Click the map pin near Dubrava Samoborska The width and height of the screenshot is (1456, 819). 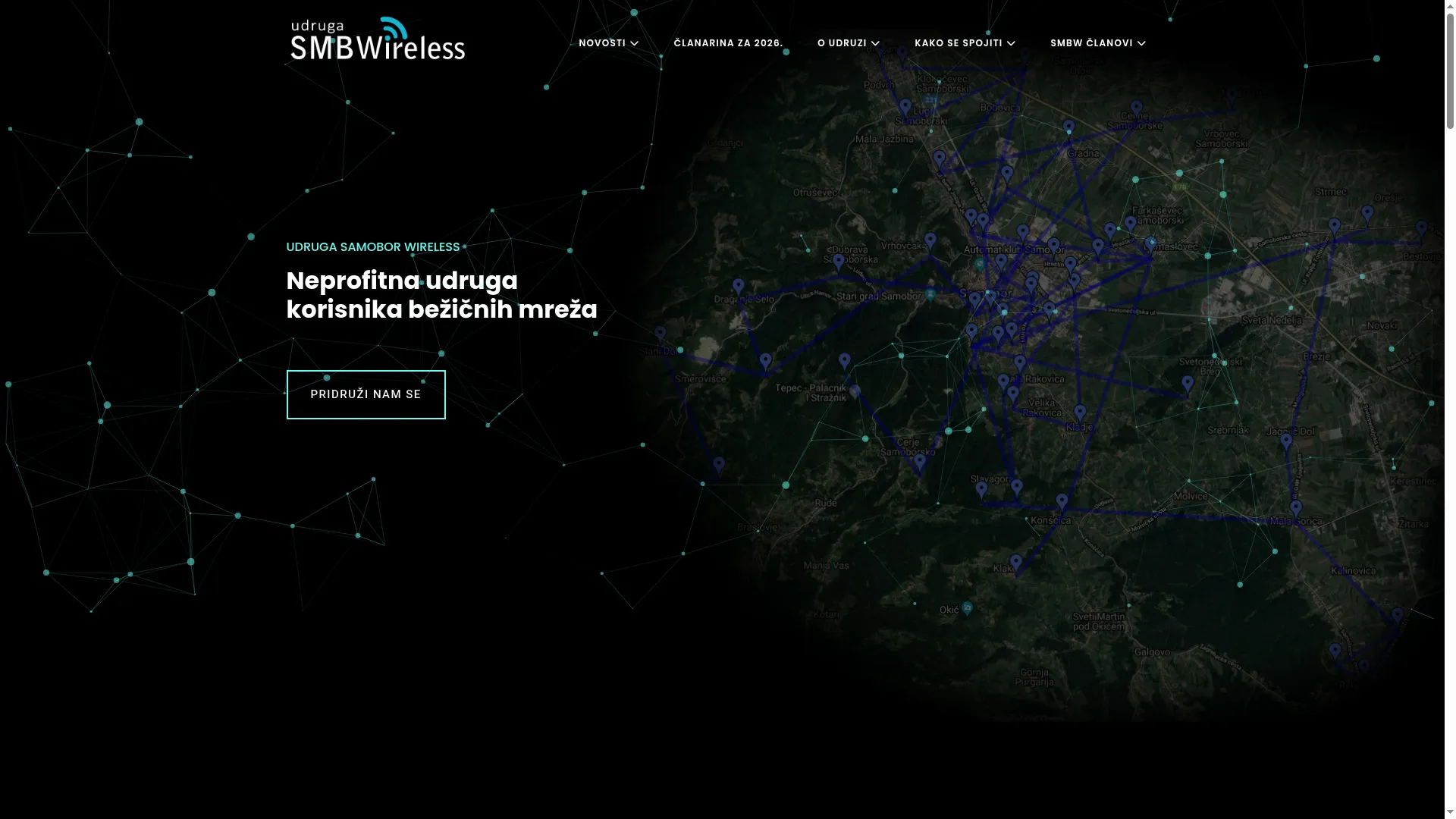[839, 263]
